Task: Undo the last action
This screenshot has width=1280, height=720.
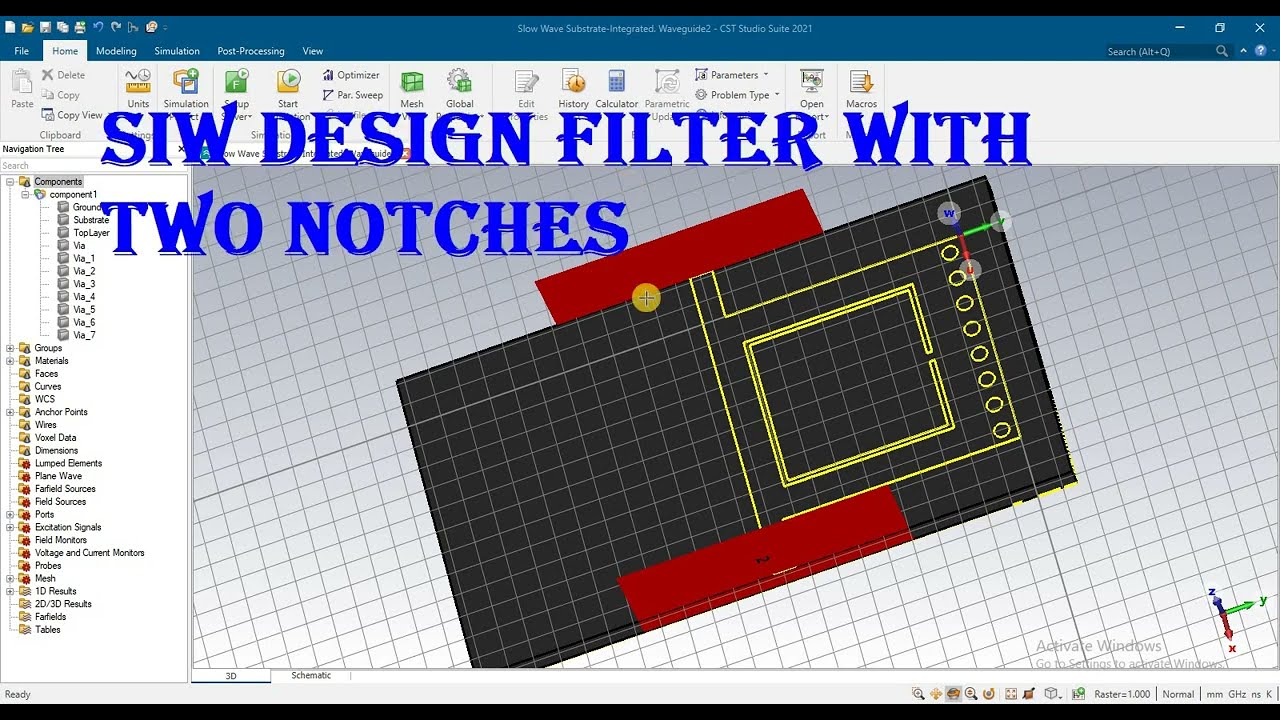Action: coord(98,27)
